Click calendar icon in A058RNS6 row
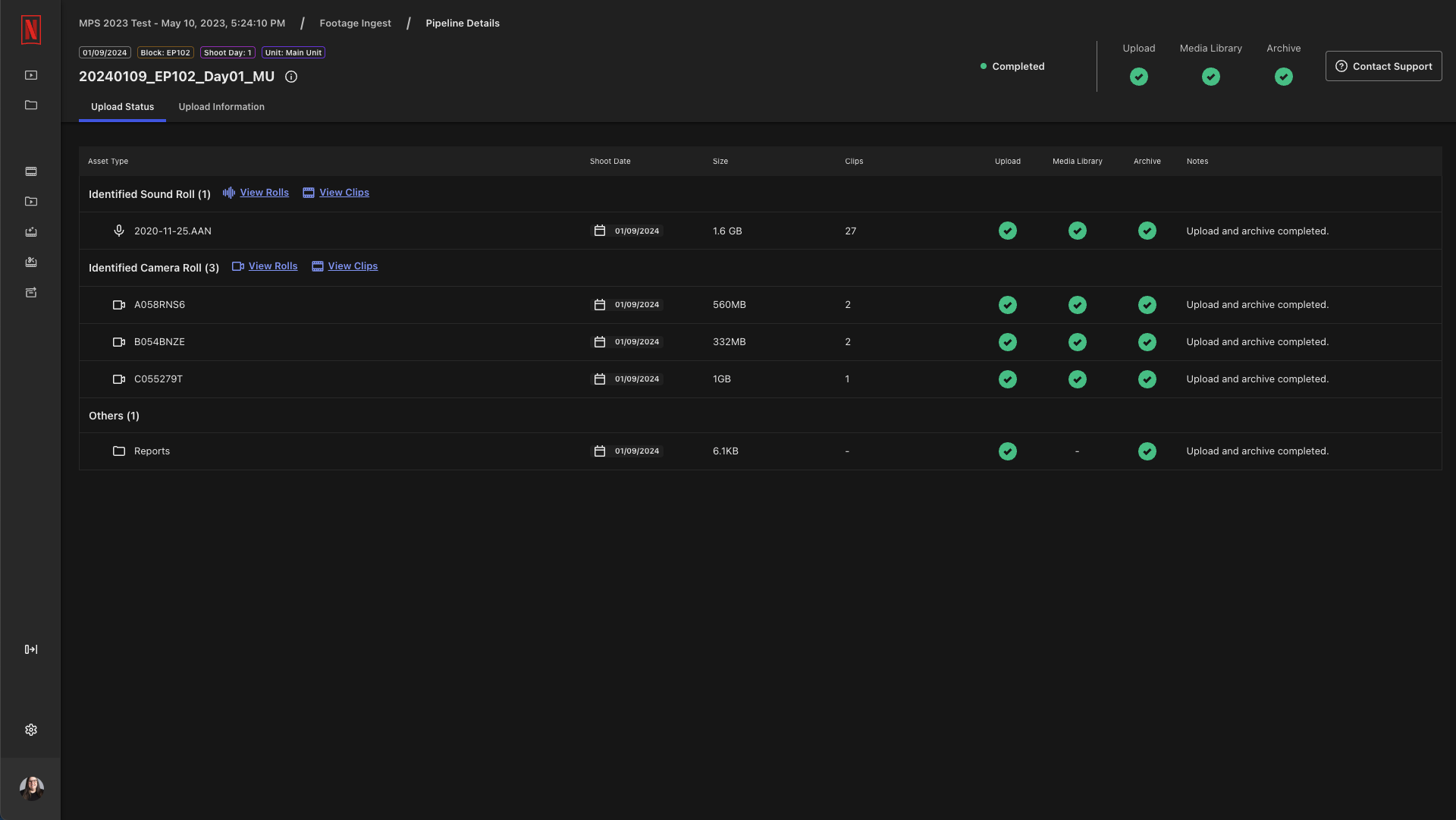This screenshot has width=1456, height=820. click(600, 305)
